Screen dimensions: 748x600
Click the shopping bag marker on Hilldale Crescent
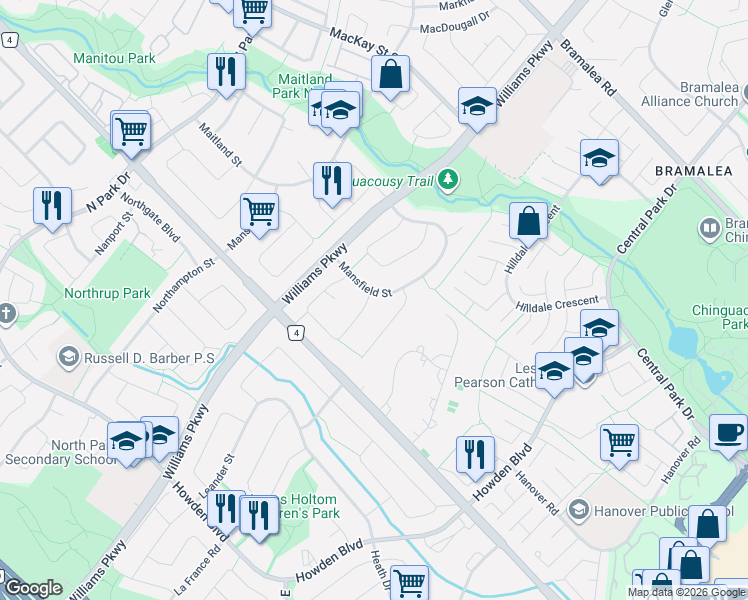click(528, 222)
